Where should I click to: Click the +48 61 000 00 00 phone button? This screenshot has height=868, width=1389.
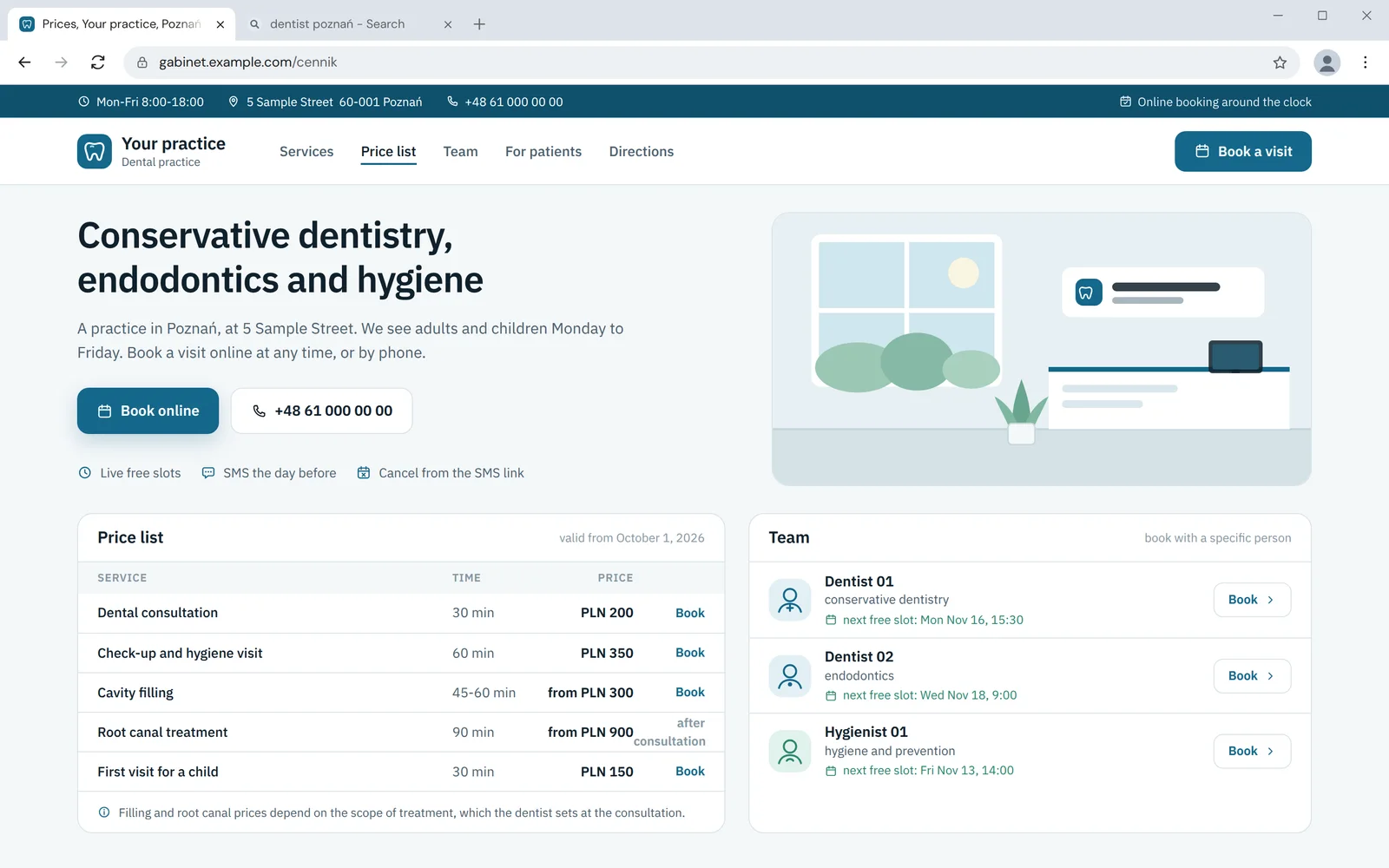pyautogui.click(x=321, y=411)
